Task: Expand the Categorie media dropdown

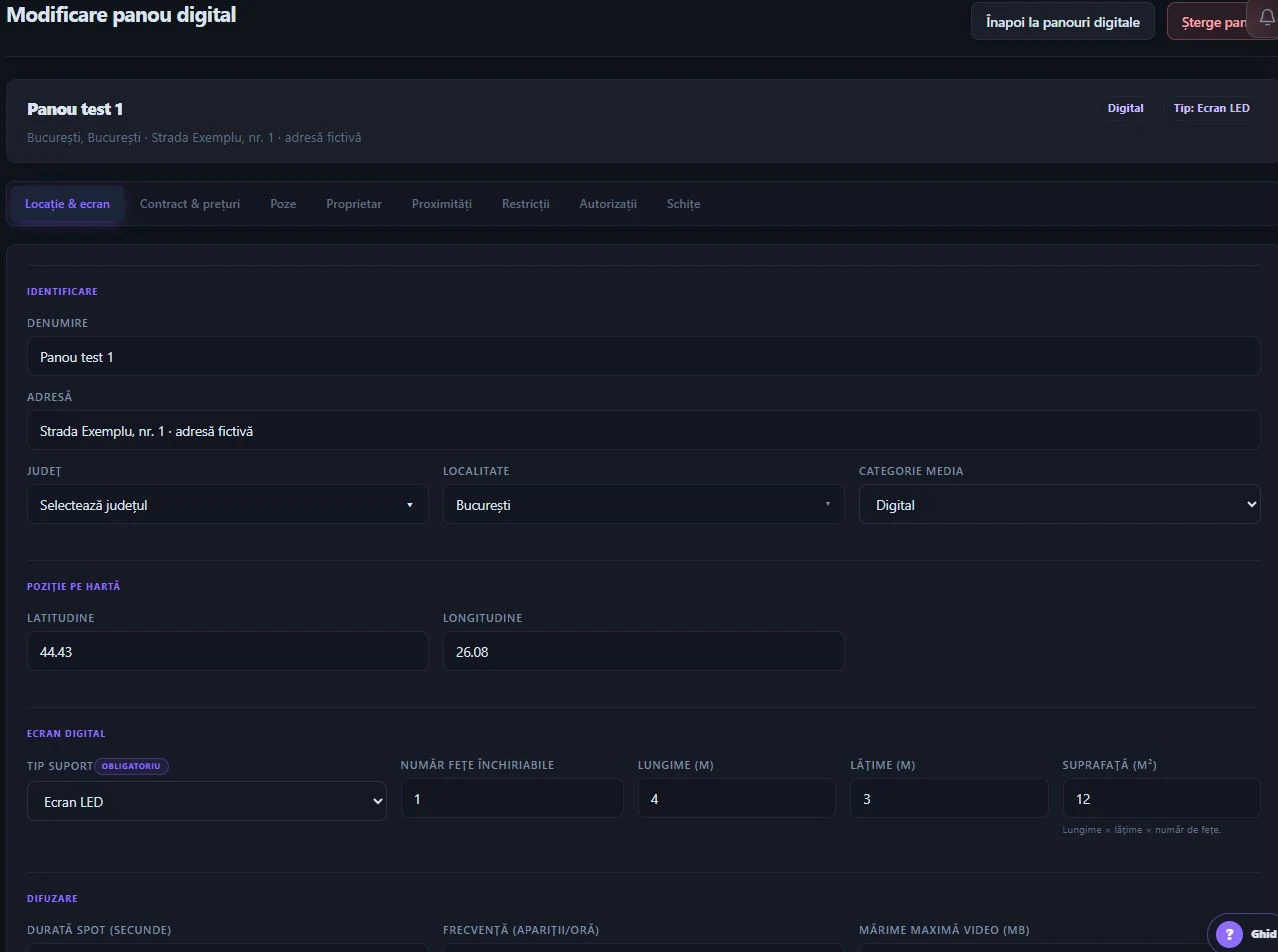Action: click(1059, 504)
